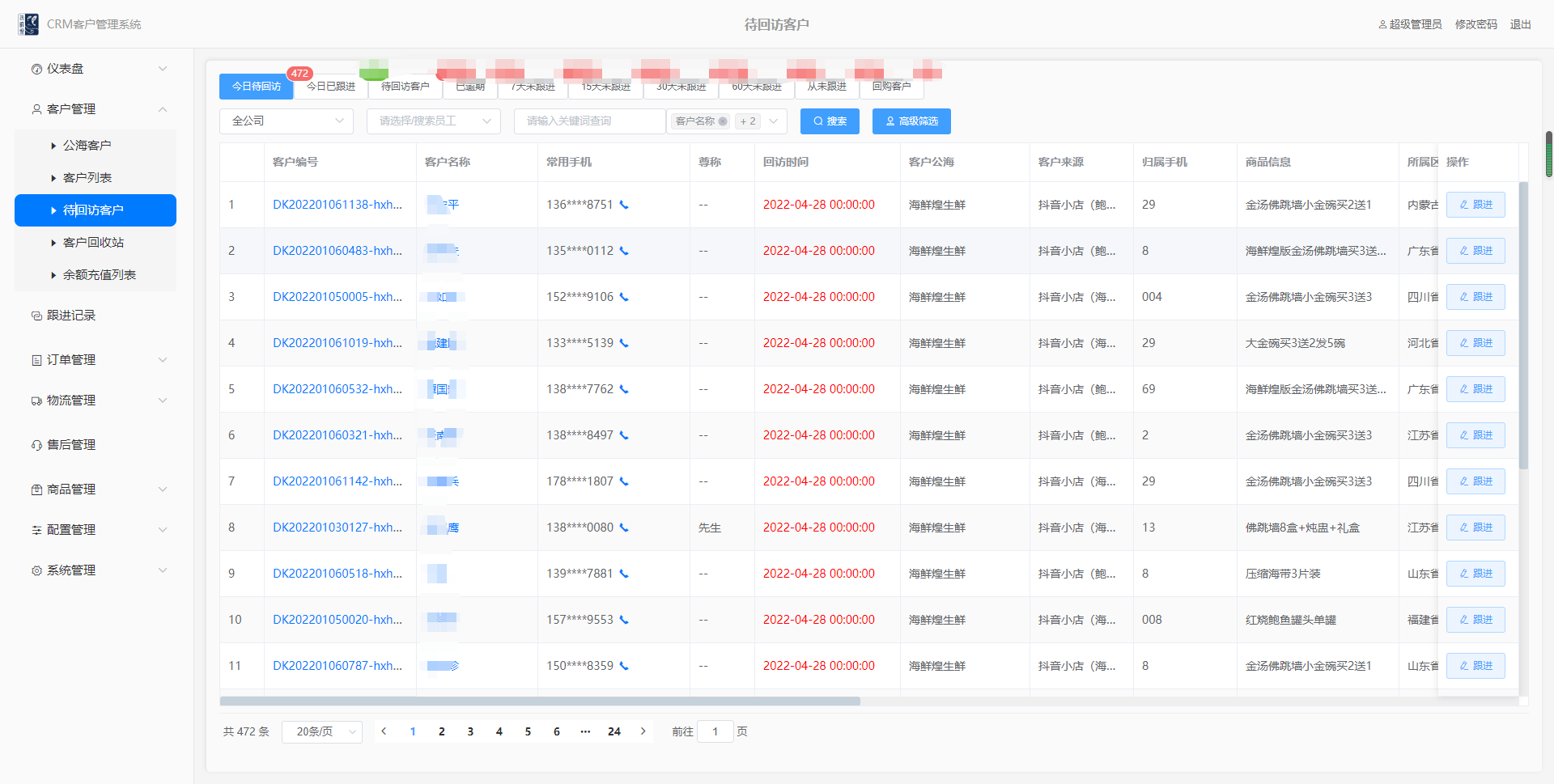Call phone icon next to 133****5139
The height and width of the screenshot is (784, 1554).
[624, 343]
